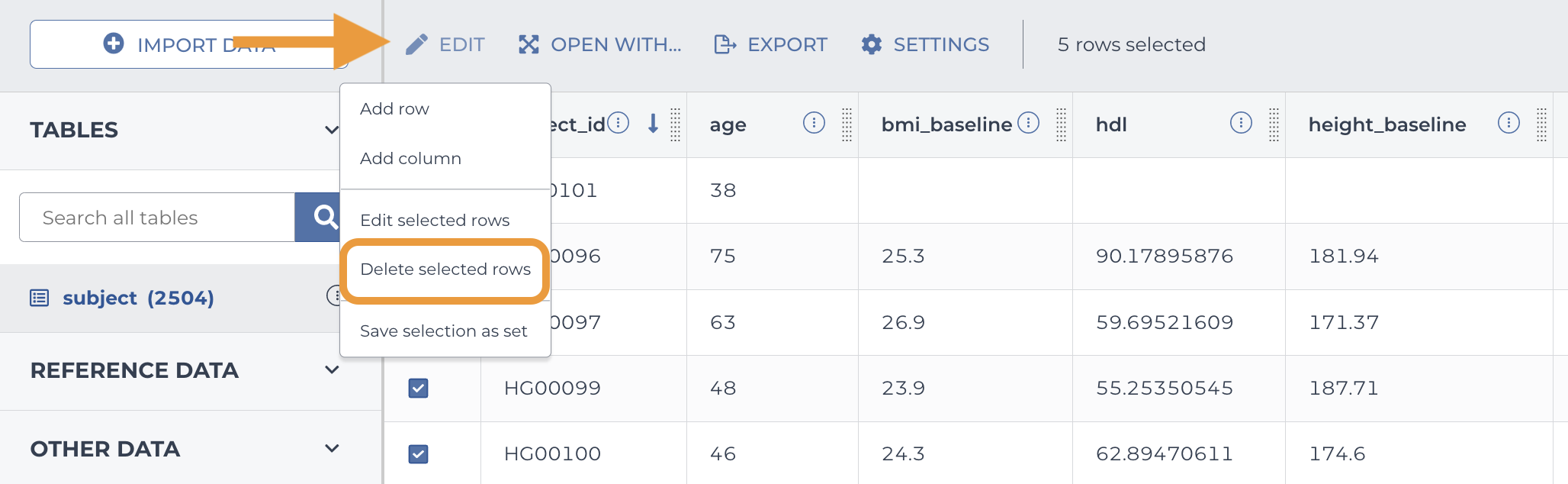Click the subject table list icon
The width and height of the screenshot is (1568, 484).
click(x=39, y=298)
